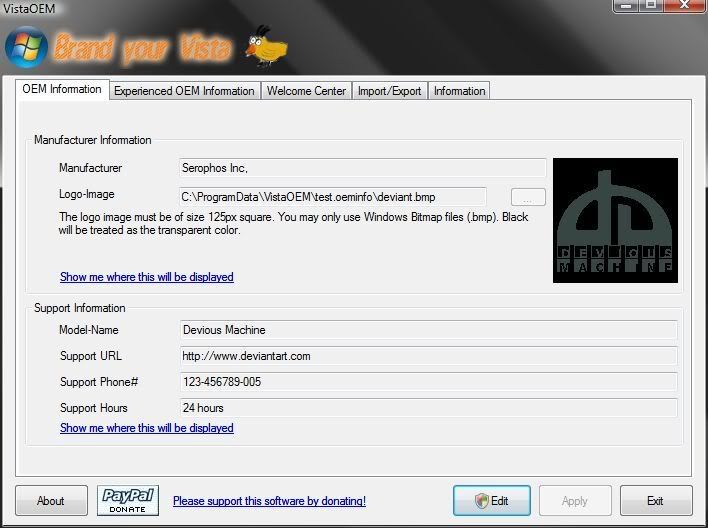
Task: Open the About dialog
Action: (x=51, y=500)
